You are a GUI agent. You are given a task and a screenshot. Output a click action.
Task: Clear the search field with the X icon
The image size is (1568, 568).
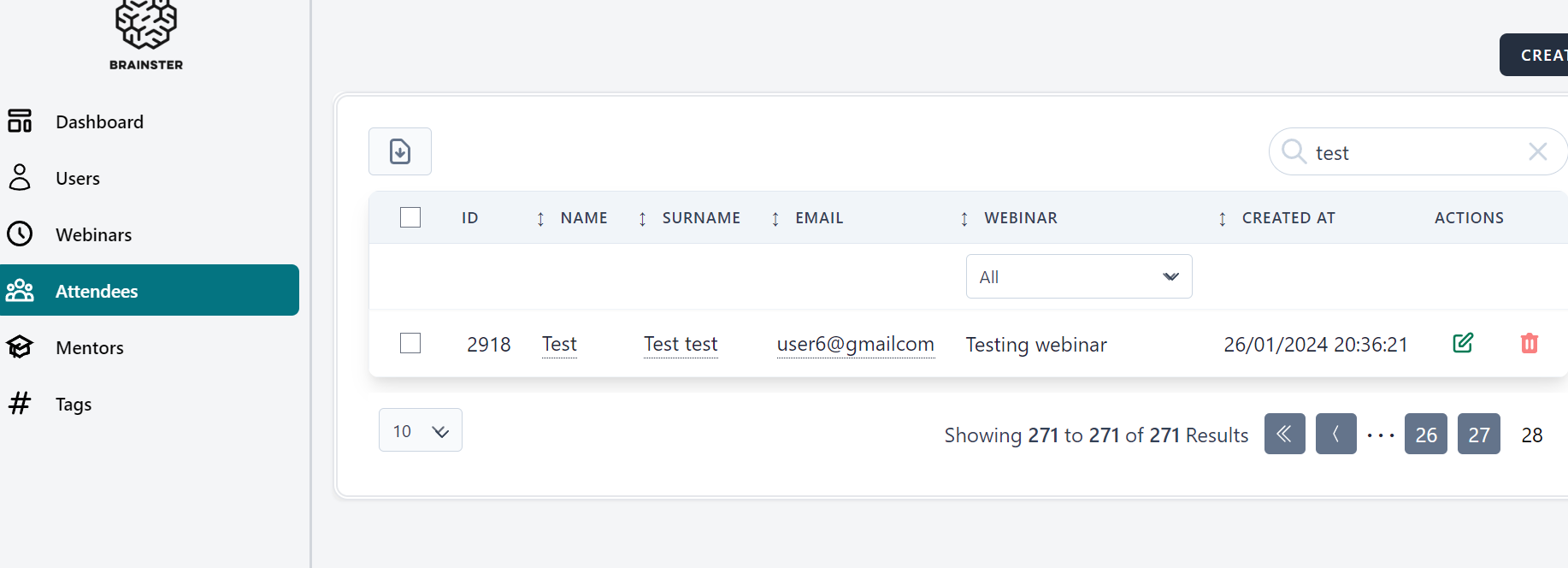click(1537, 151)
